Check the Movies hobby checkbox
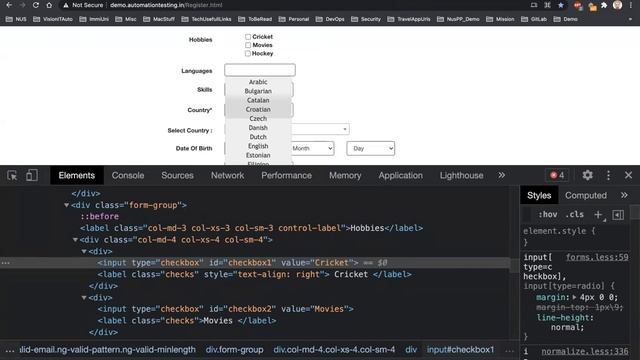 coord(248,45)
